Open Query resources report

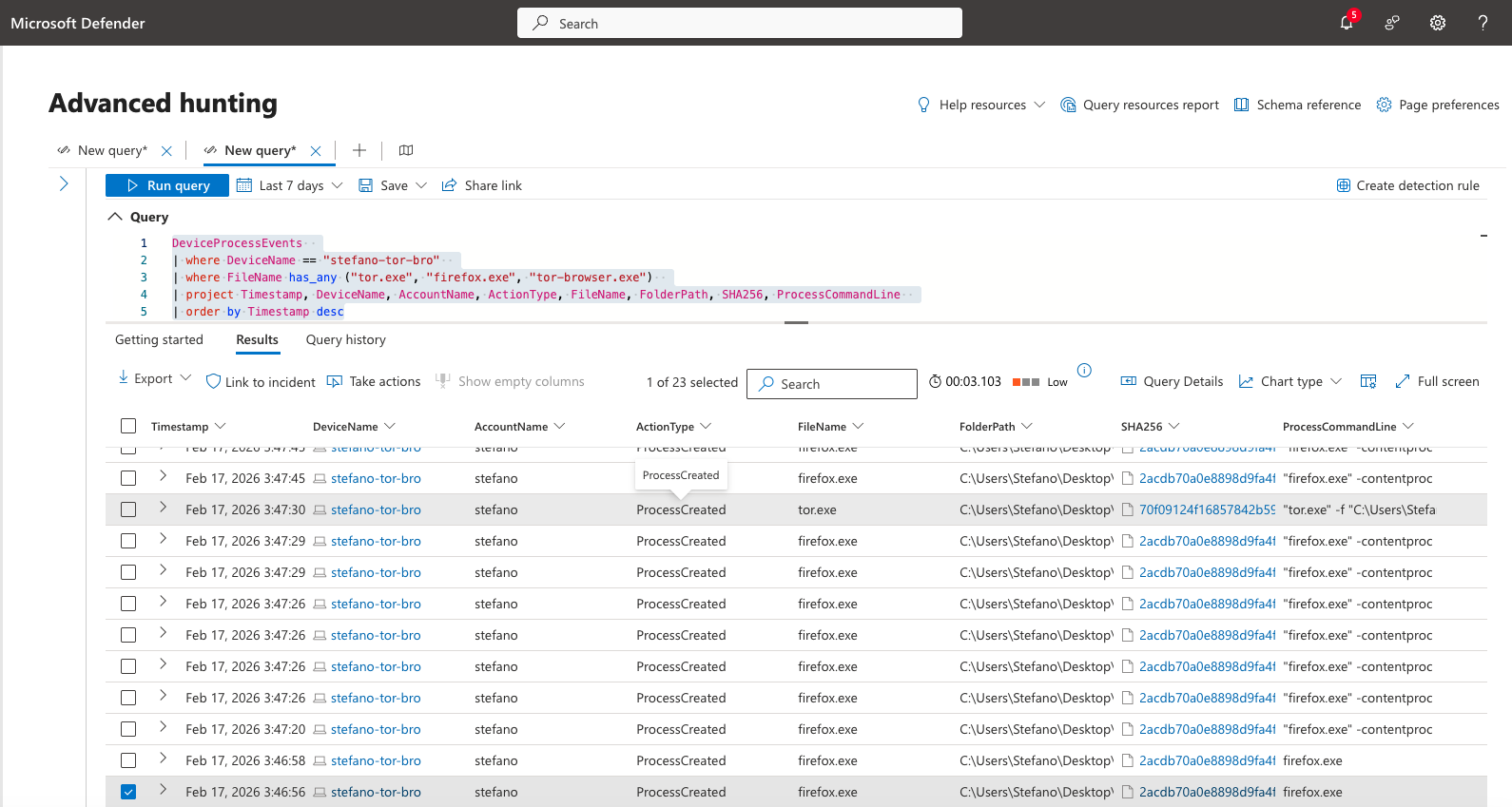click(1139, 105)
